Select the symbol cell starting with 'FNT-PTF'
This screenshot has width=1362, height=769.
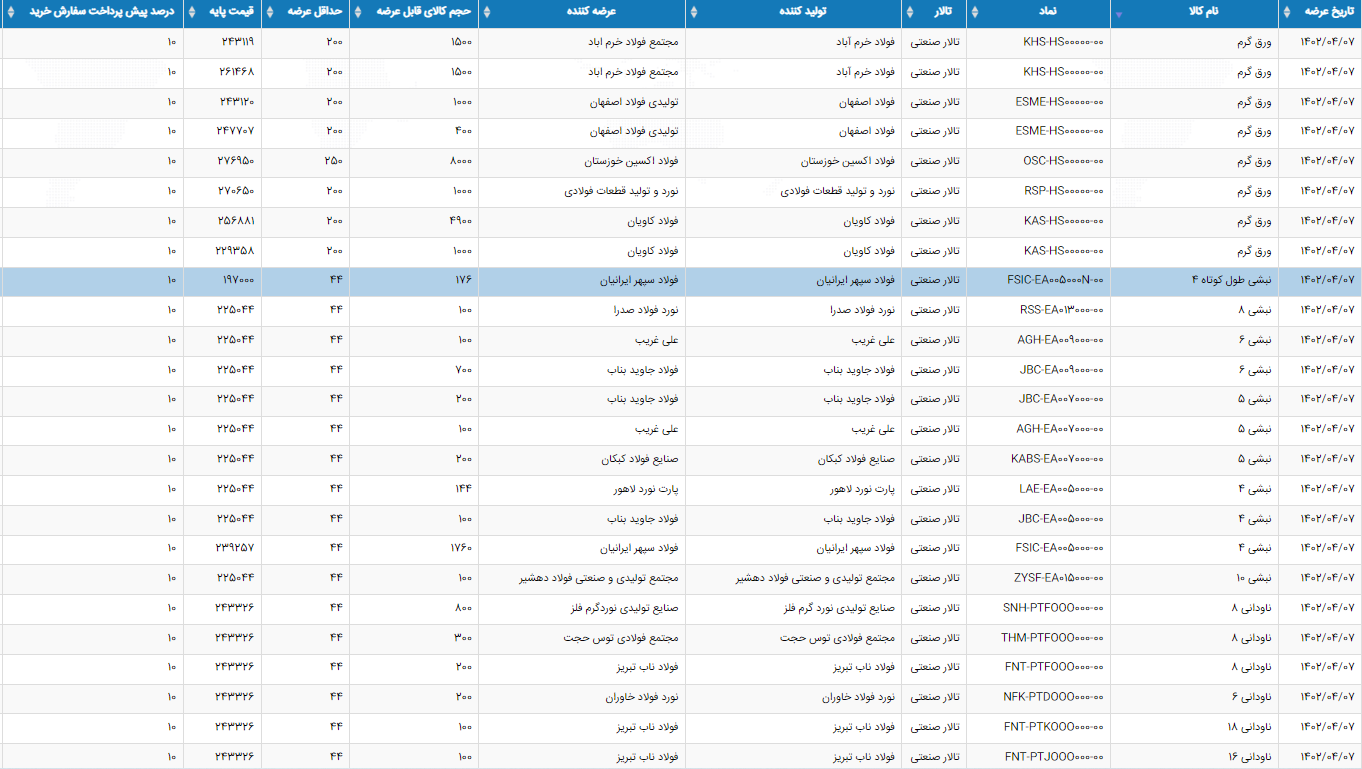click(x=1054, y=667)
